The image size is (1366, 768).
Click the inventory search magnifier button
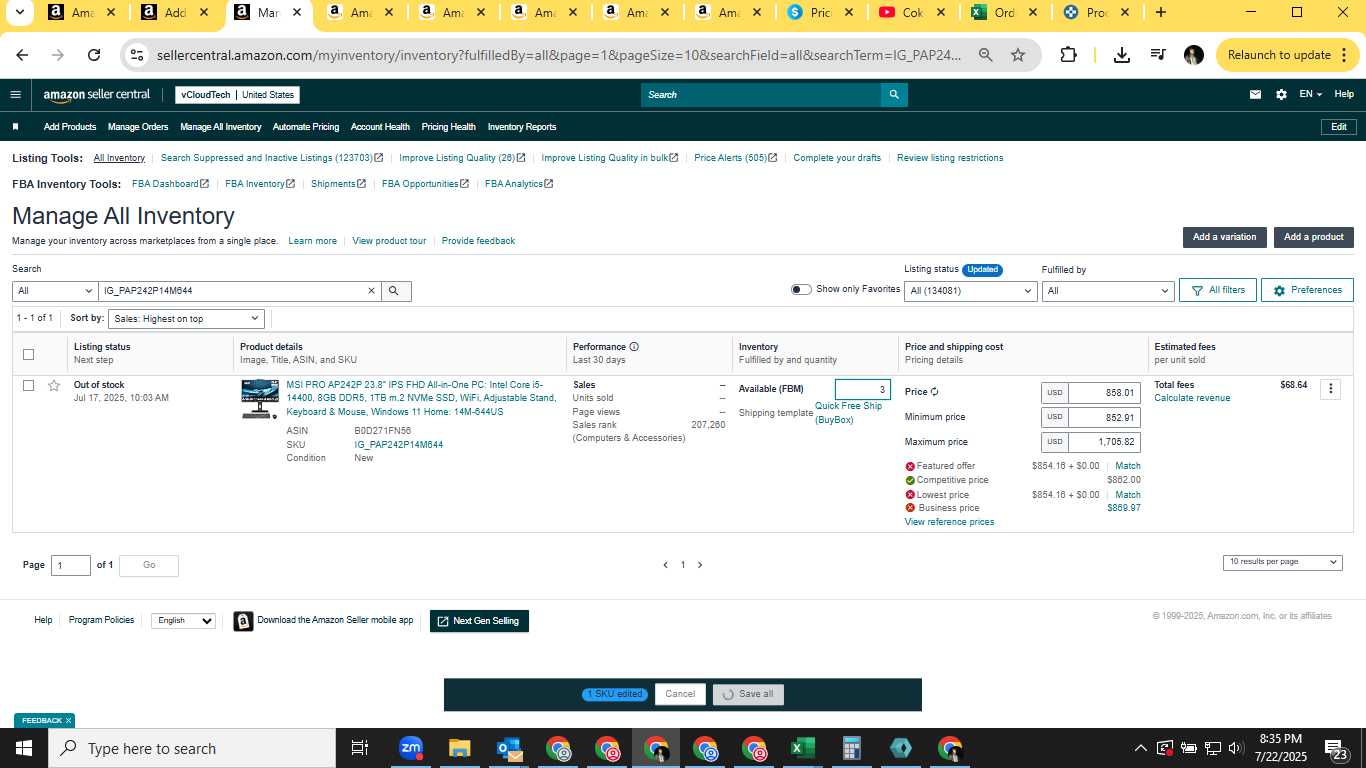pos(394,291)
